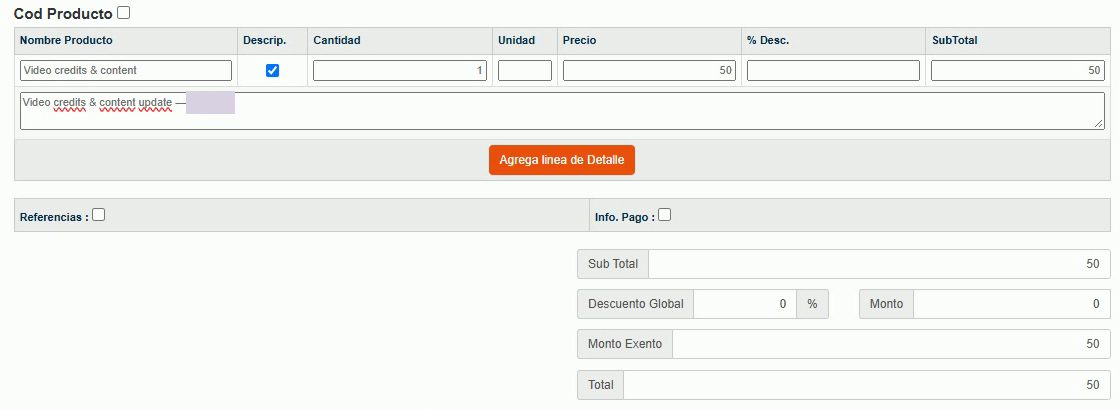1120x410 pixels.
Task: Click the Referencias : label
Action: click(x=54, y=217)
